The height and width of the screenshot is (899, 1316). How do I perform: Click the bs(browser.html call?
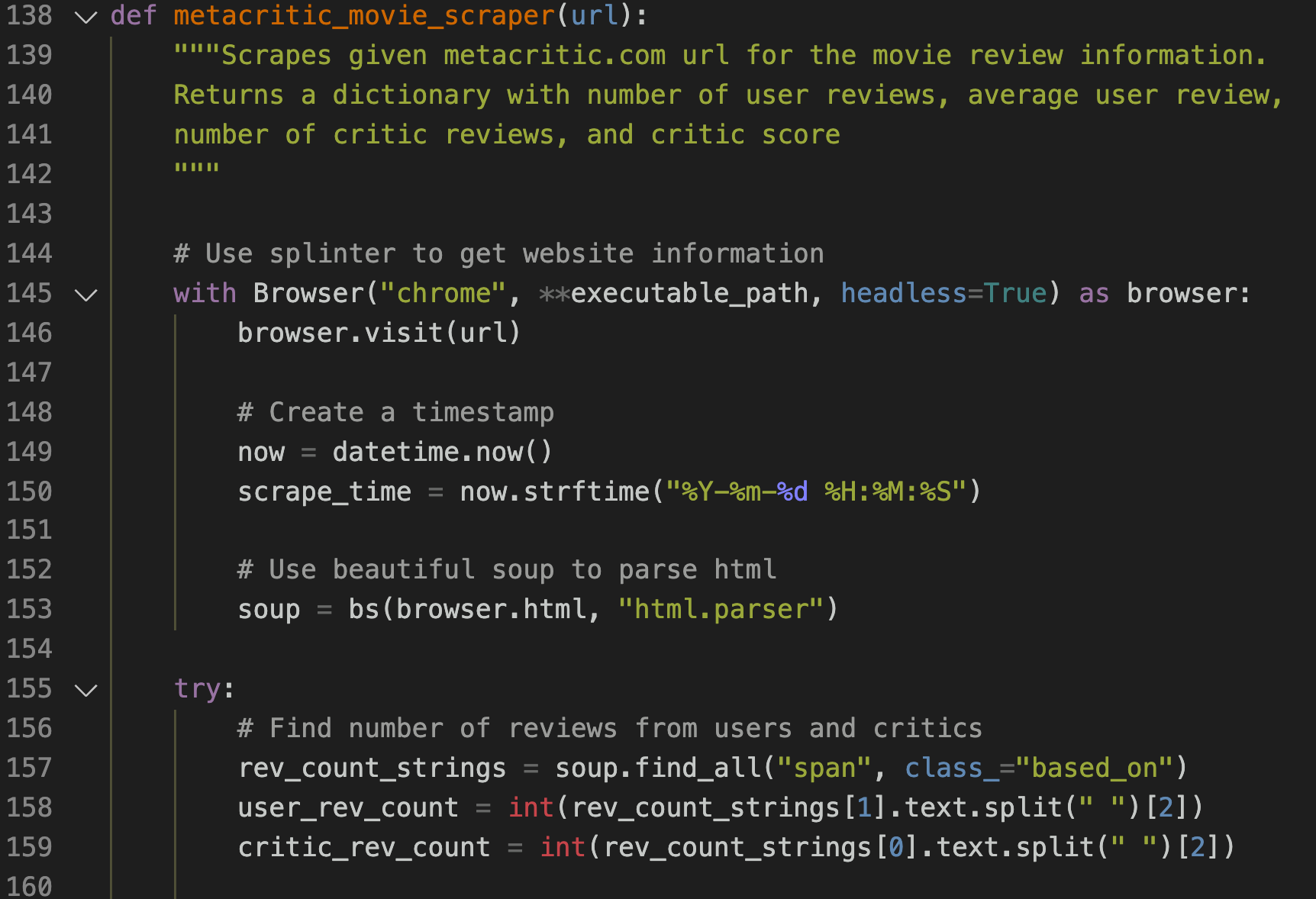point(468,610)
